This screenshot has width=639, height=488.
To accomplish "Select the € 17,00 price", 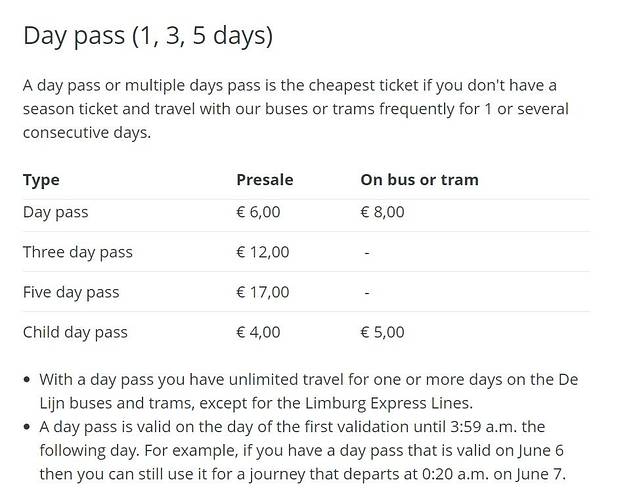I will coord(262,292).
